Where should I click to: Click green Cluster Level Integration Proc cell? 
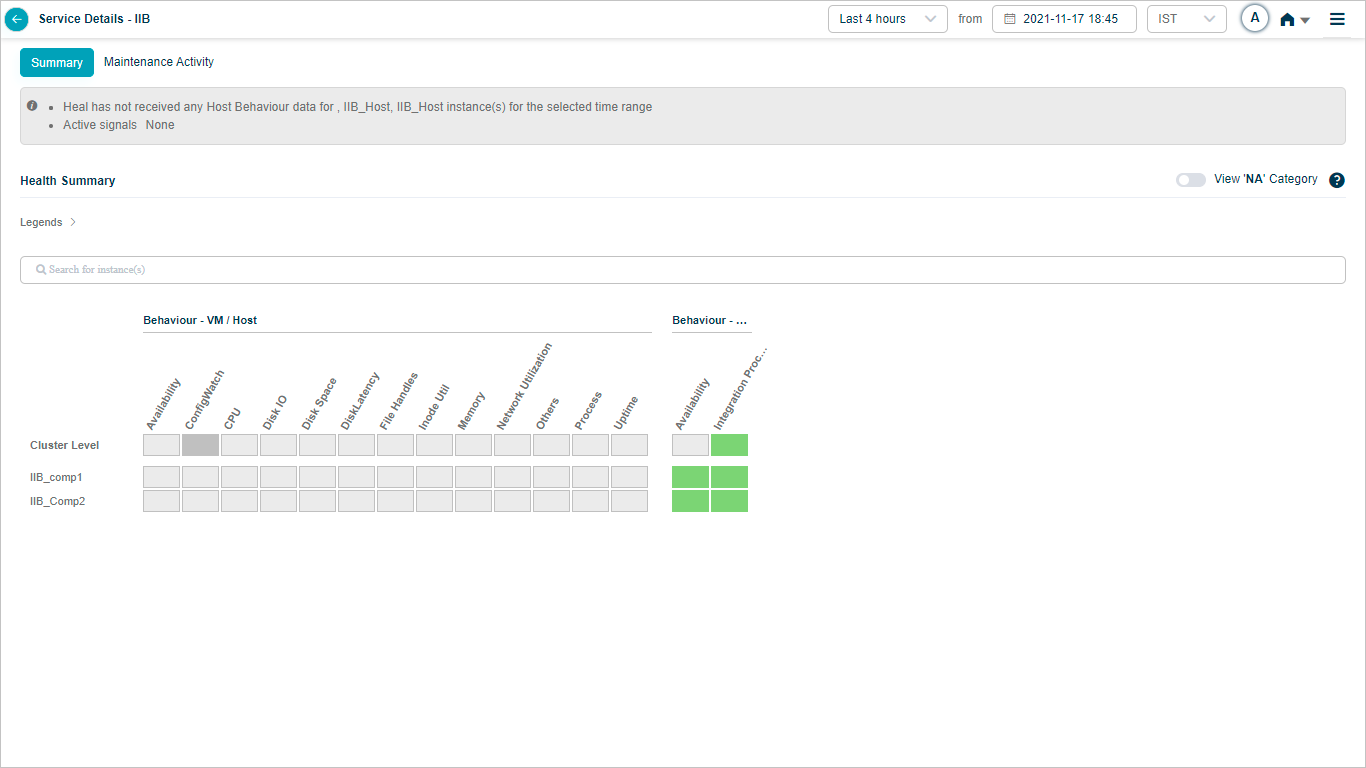point(729,445)
